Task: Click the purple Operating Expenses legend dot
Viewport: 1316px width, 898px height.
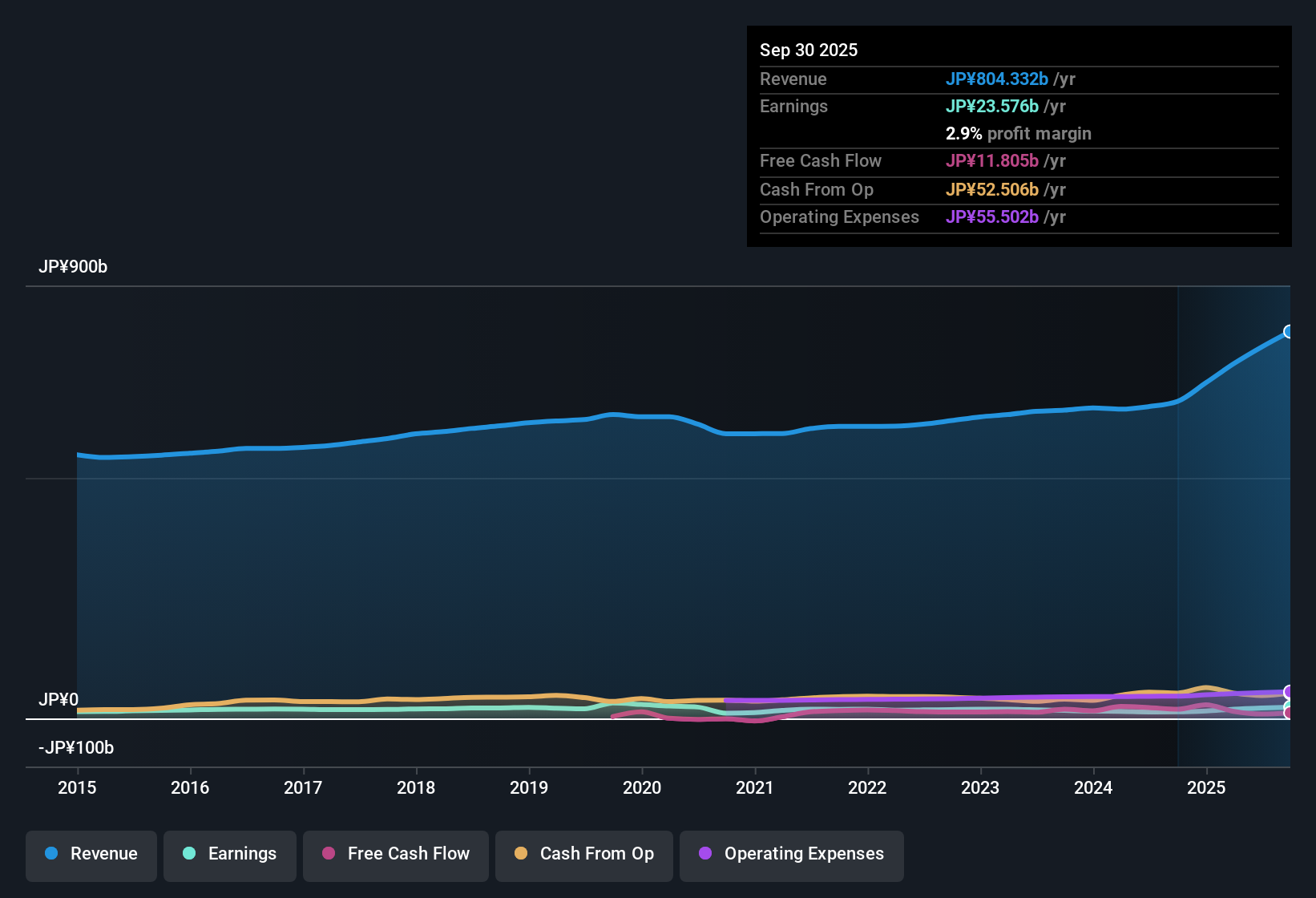Action: tap(705, 854)
